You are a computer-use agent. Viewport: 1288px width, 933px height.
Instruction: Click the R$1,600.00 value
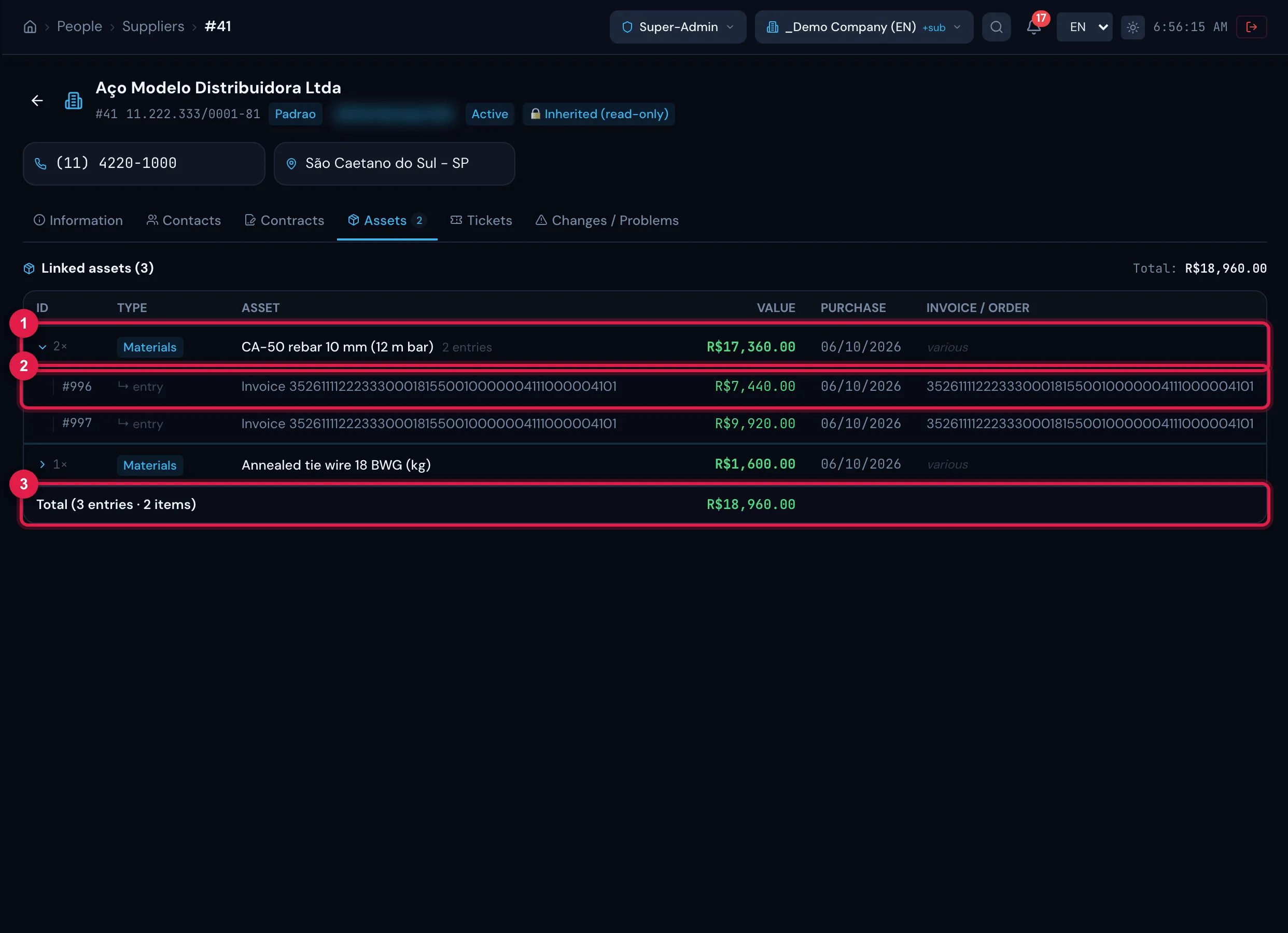[755, 464]
